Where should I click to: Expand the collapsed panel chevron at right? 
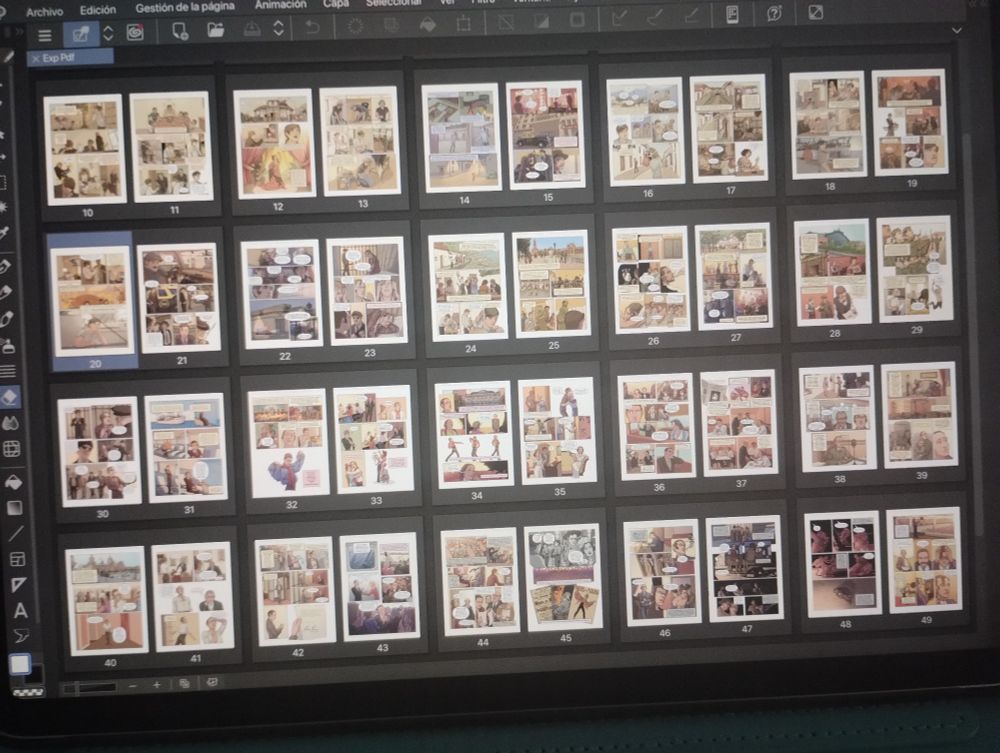(957, 30)
